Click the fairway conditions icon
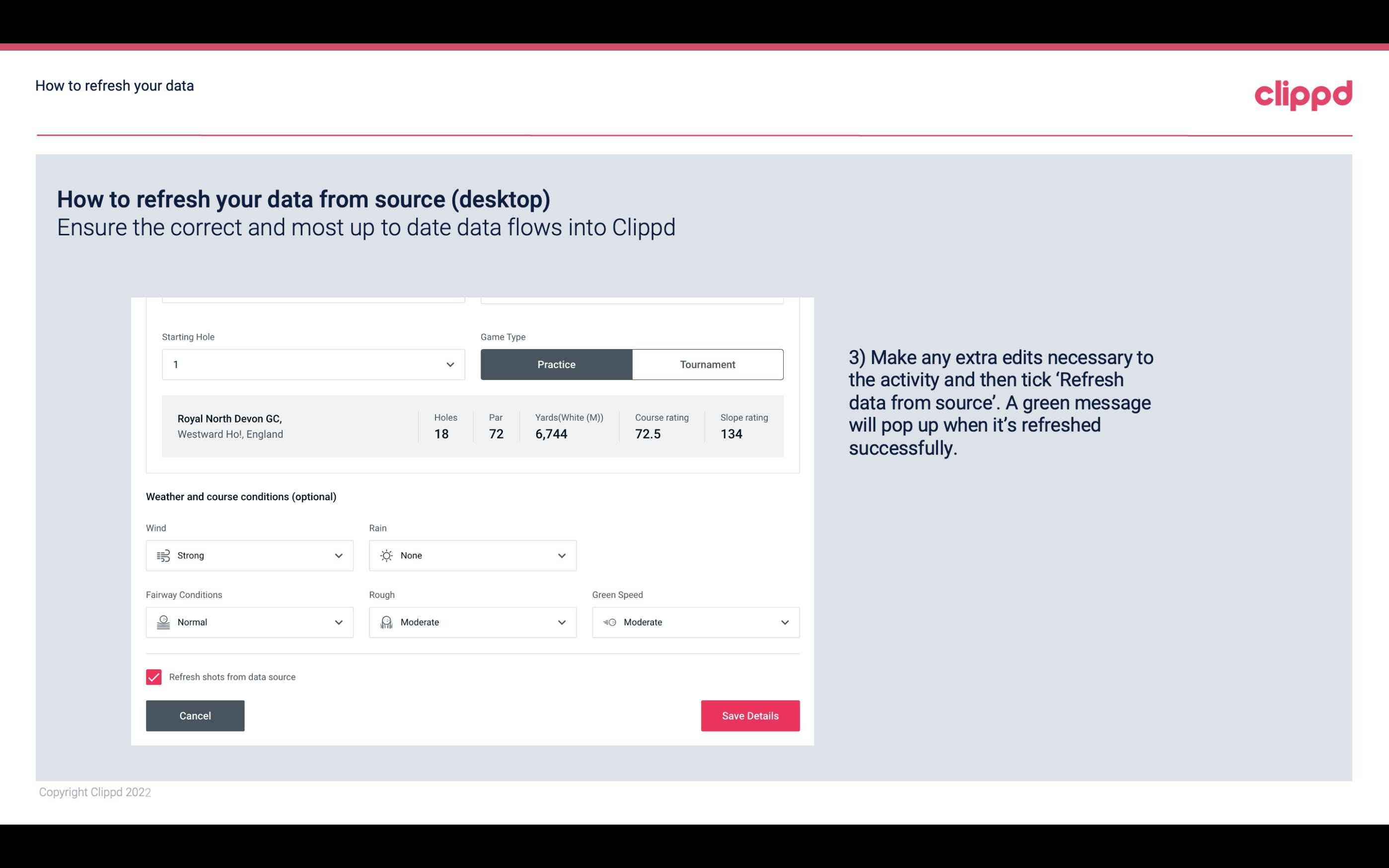Screen dimensions: 1389x868 (x=162, y=622)
